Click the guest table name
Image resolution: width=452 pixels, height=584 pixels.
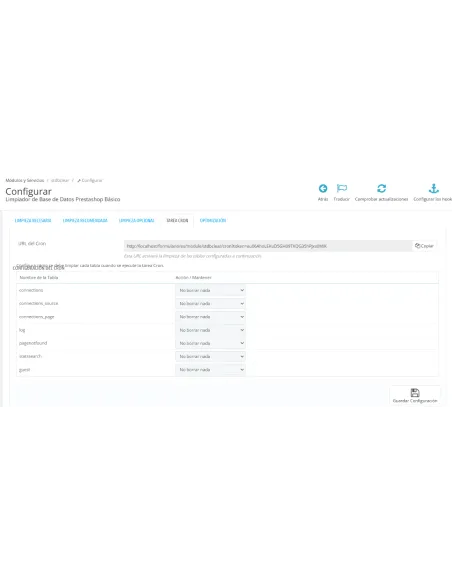pos(25,369)
